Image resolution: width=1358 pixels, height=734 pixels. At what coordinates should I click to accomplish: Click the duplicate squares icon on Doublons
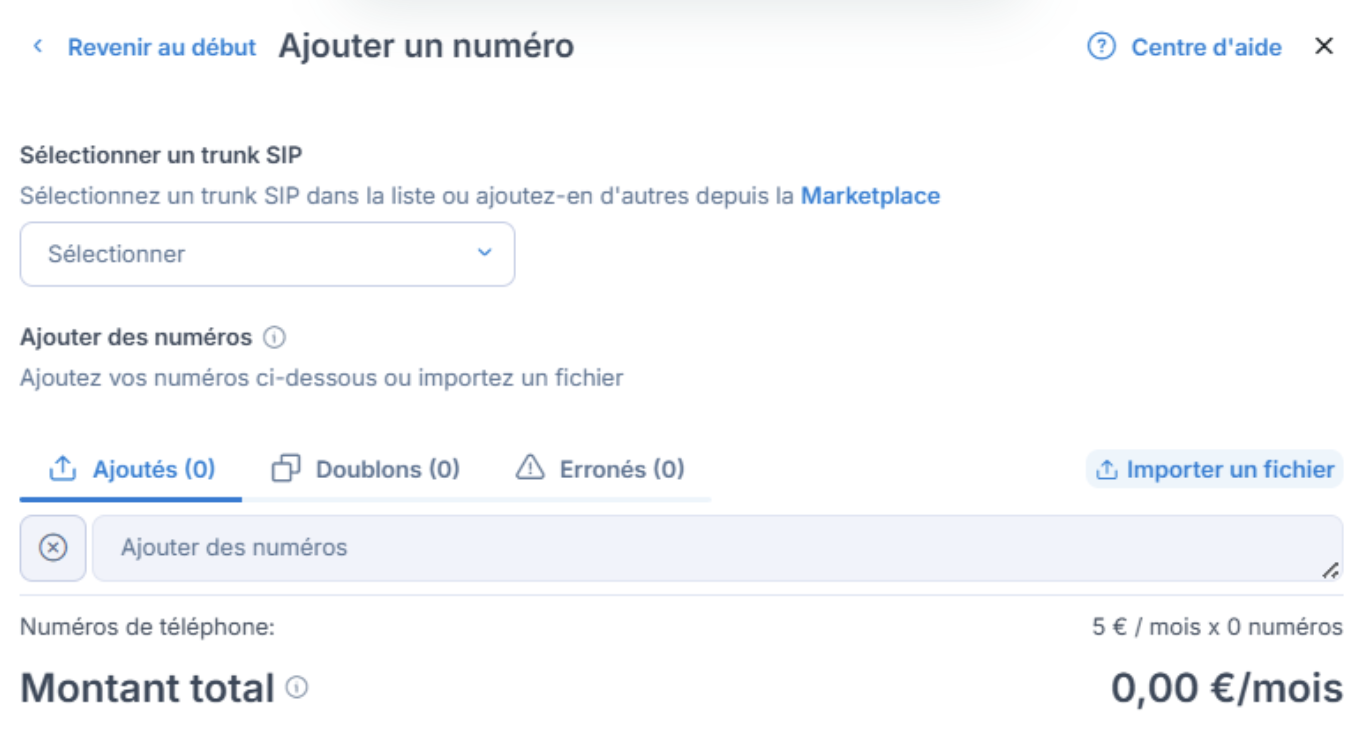[x=287, y=469]
